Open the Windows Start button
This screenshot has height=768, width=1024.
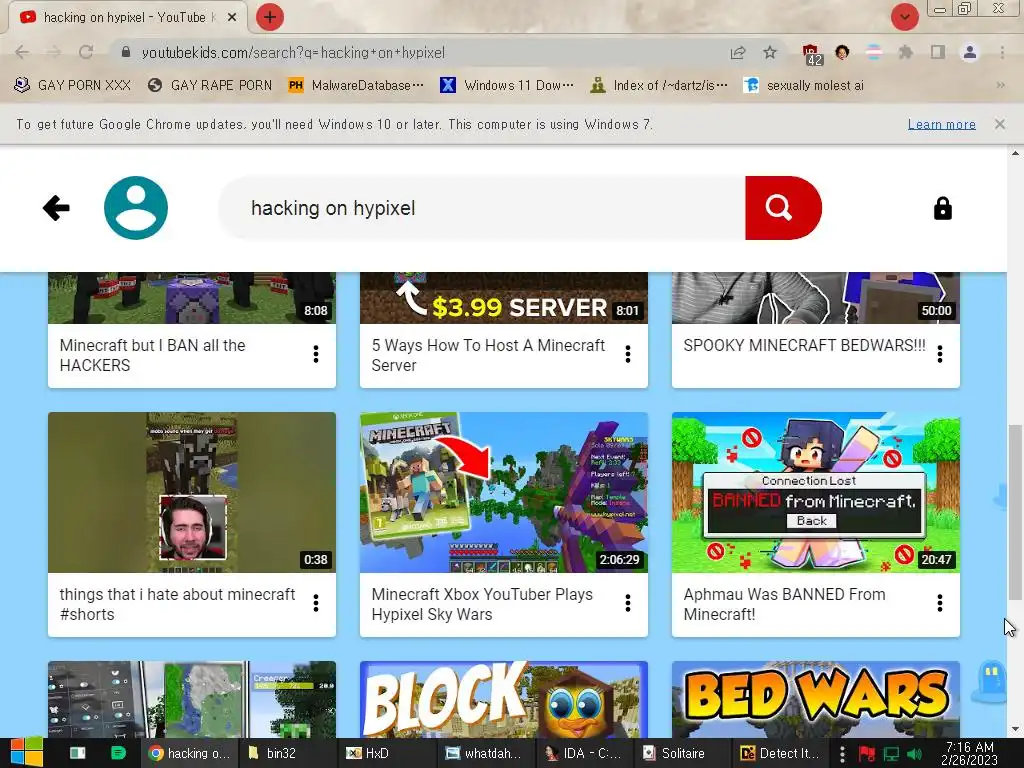coord(26,753)
